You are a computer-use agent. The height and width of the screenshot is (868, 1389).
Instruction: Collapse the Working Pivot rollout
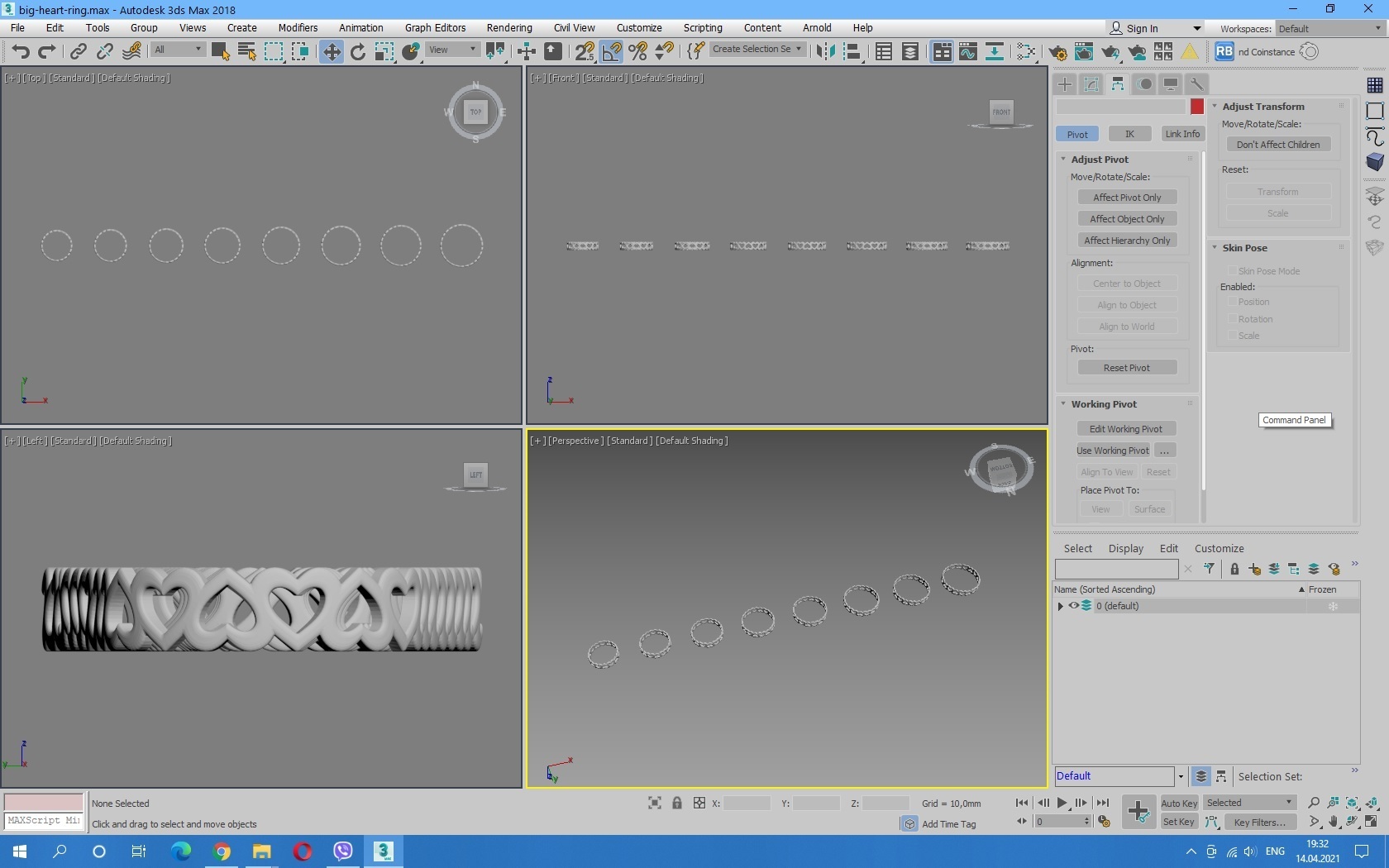1104,404
